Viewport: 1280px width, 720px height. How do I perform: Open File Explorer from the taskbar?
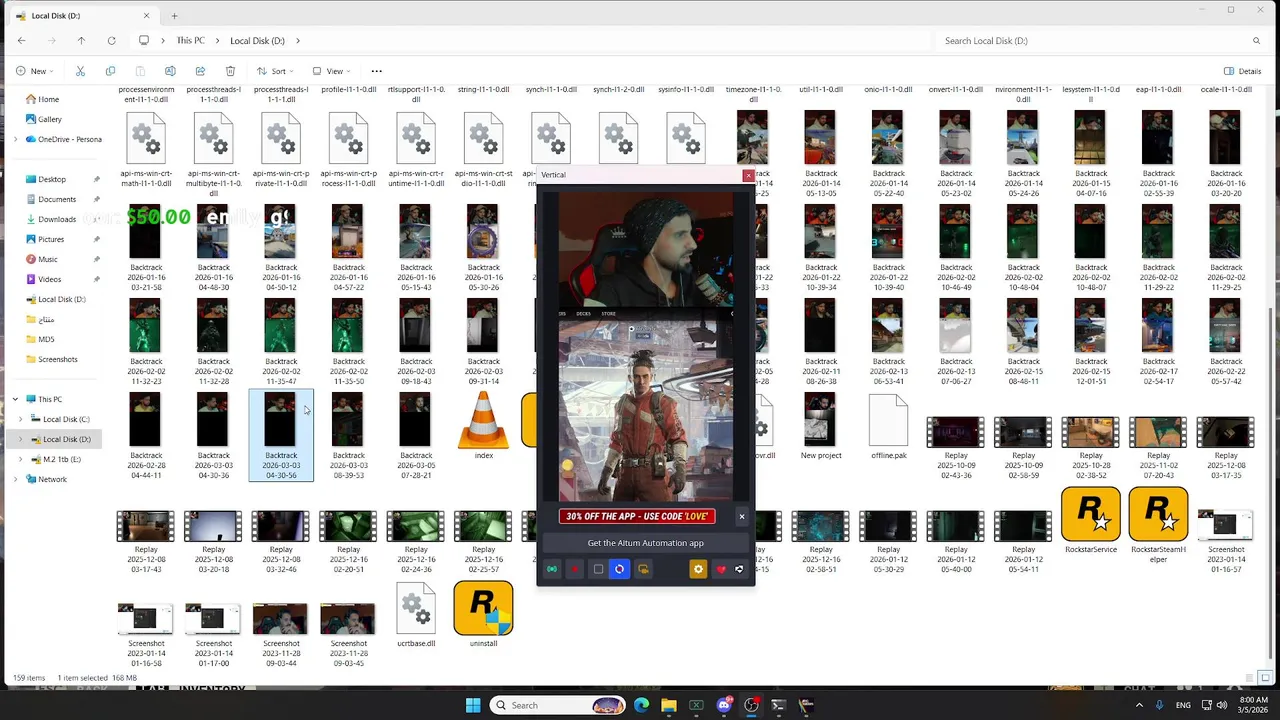tap(669, 705)
